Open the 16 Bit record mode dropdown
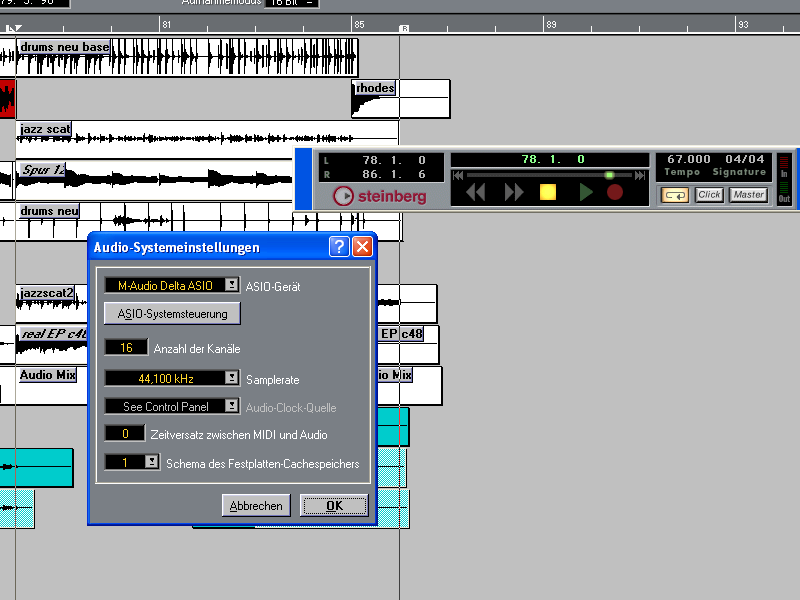 click(x=292, y=3)
